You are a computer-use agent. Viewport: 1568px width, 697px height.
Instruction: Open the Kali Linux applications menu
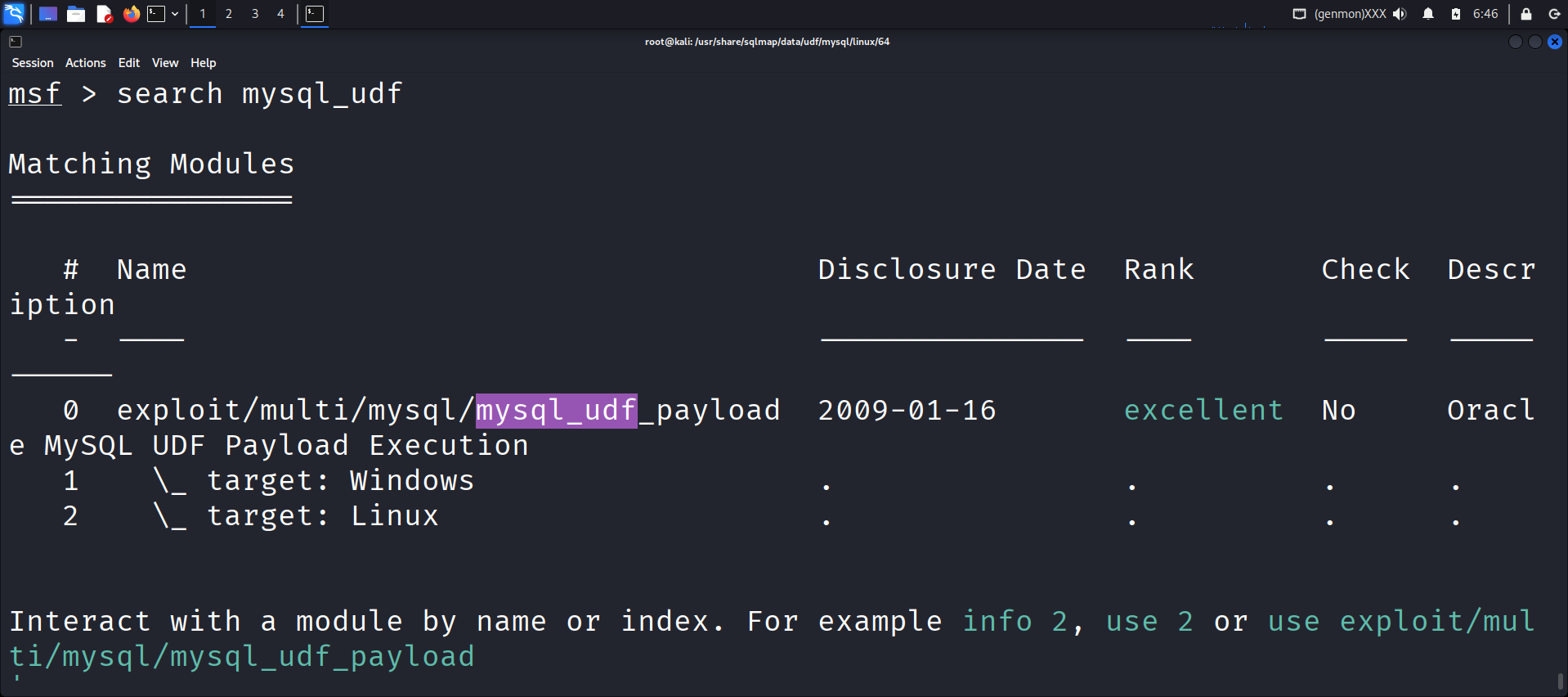(14, 14)
